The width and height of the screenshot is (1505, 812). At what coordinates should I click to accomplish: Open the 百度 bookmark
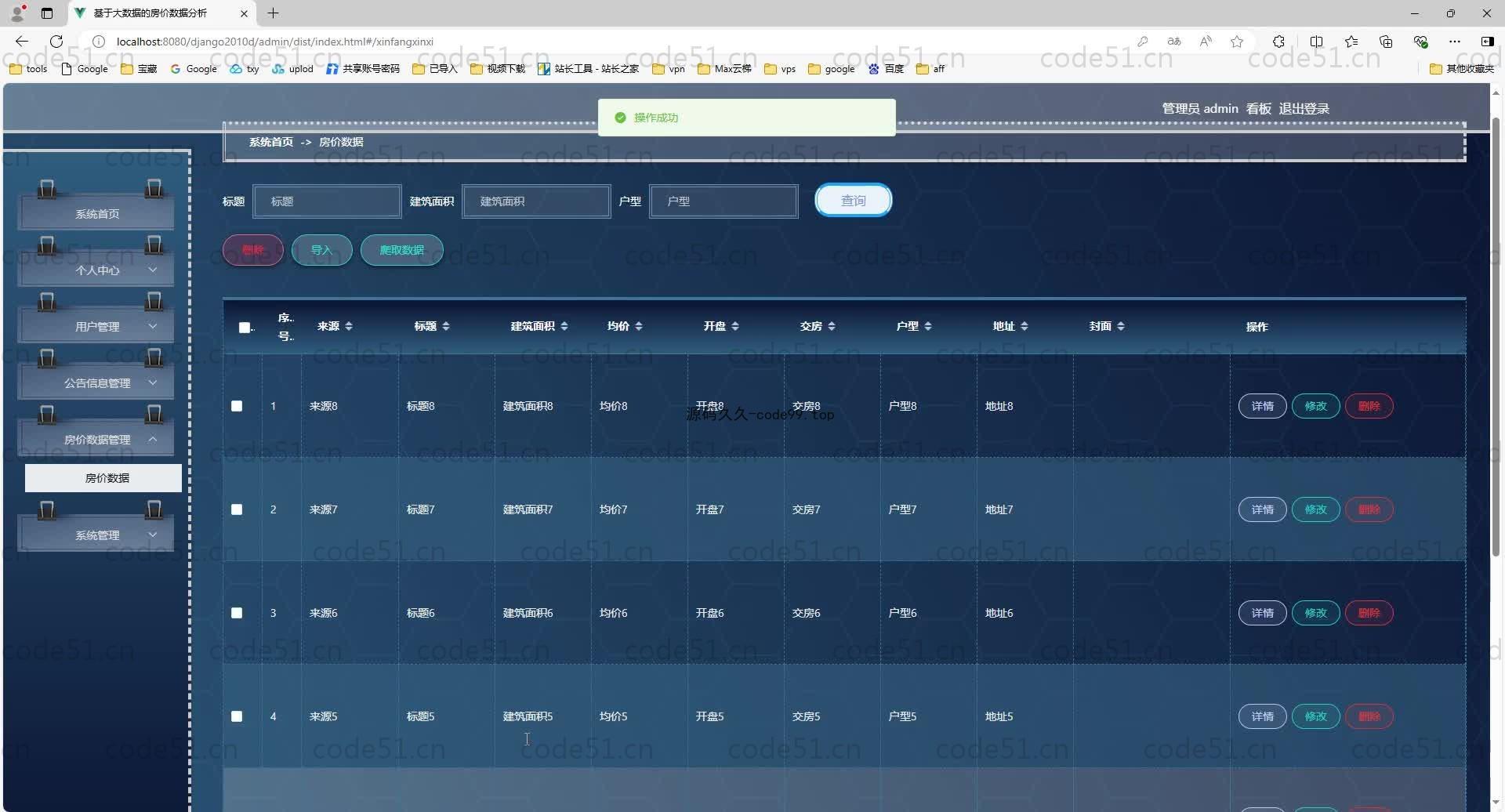(886, 69)
